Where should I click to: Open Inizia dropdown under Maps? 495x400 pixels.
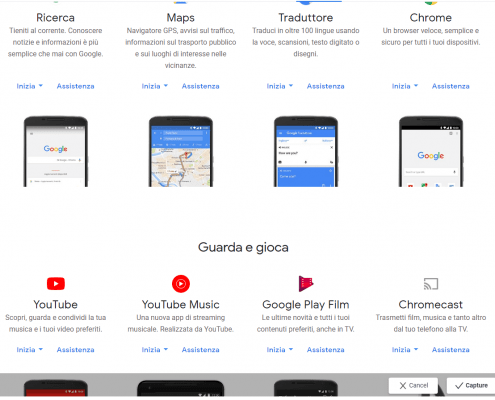pos(155,86)
